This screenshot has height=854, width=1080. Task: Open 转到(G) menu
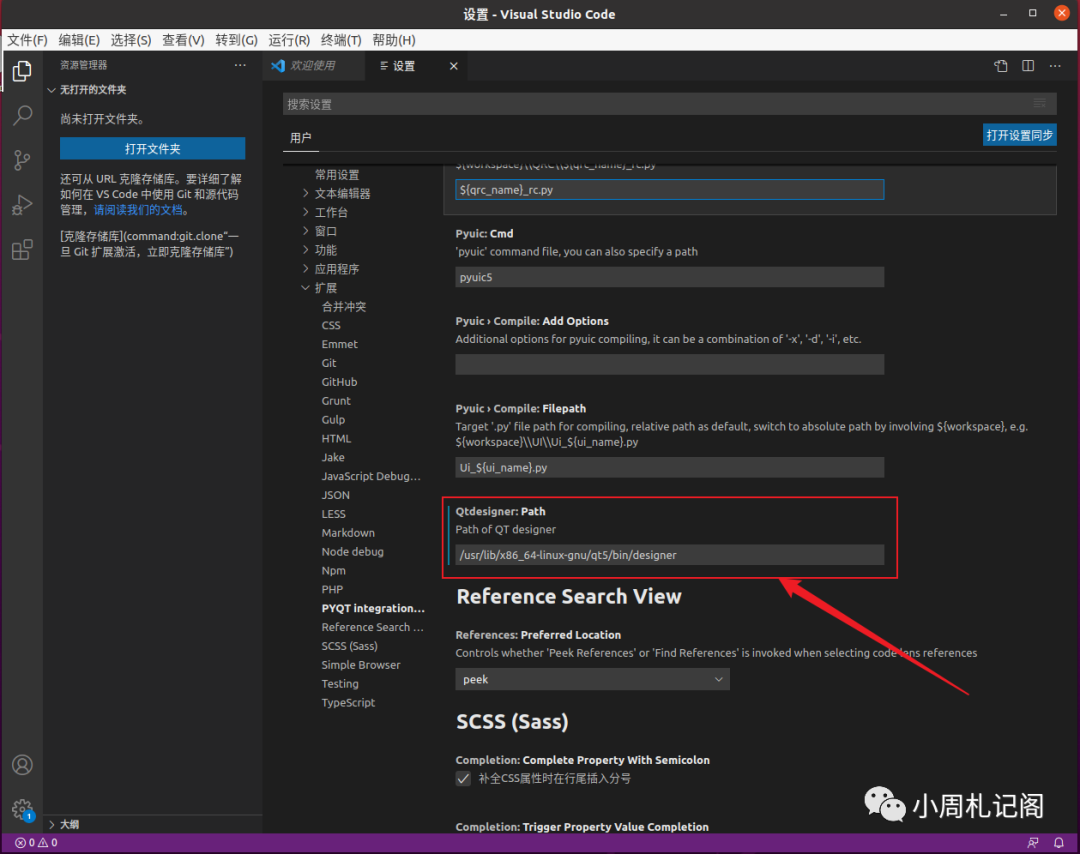236,40
